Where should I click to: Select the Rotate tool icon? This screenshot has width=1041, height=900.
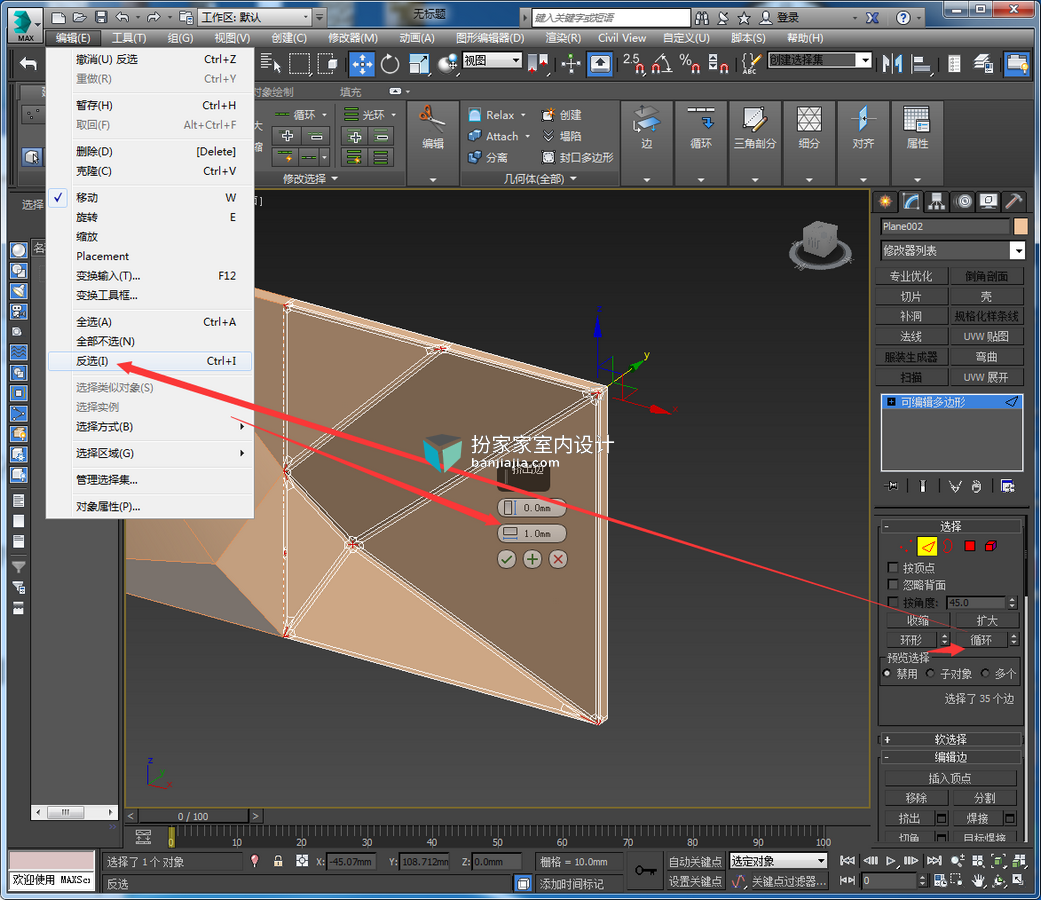390,64
